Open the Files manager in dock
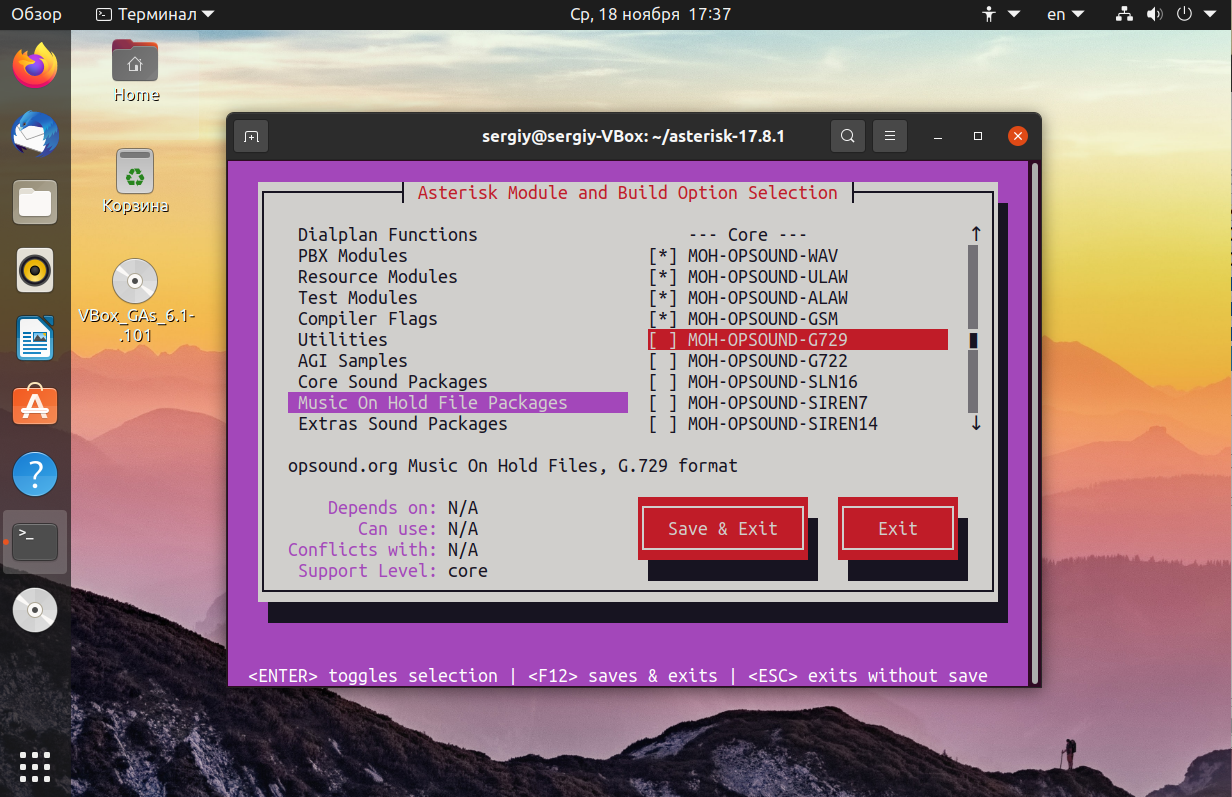This screenshot has height=797, width=1232. point(35,202)
